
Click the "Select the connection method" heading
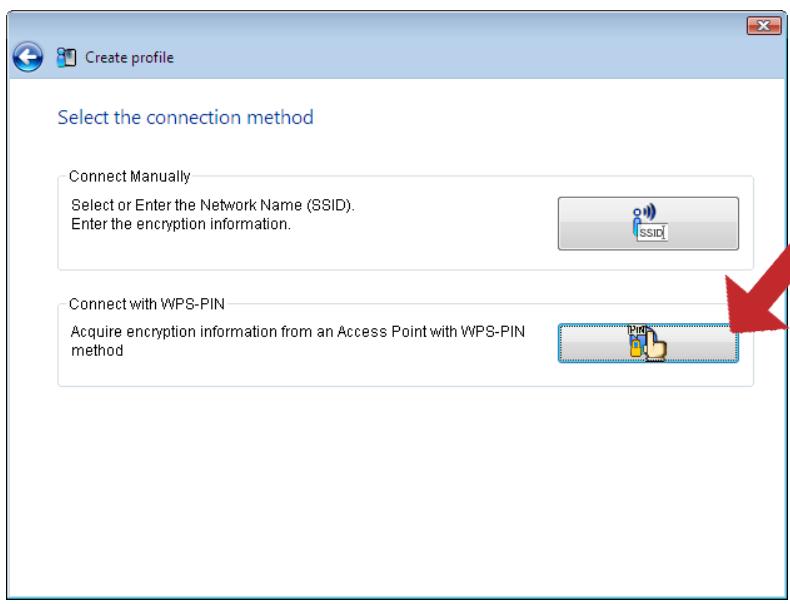click(x=185, y=117)
